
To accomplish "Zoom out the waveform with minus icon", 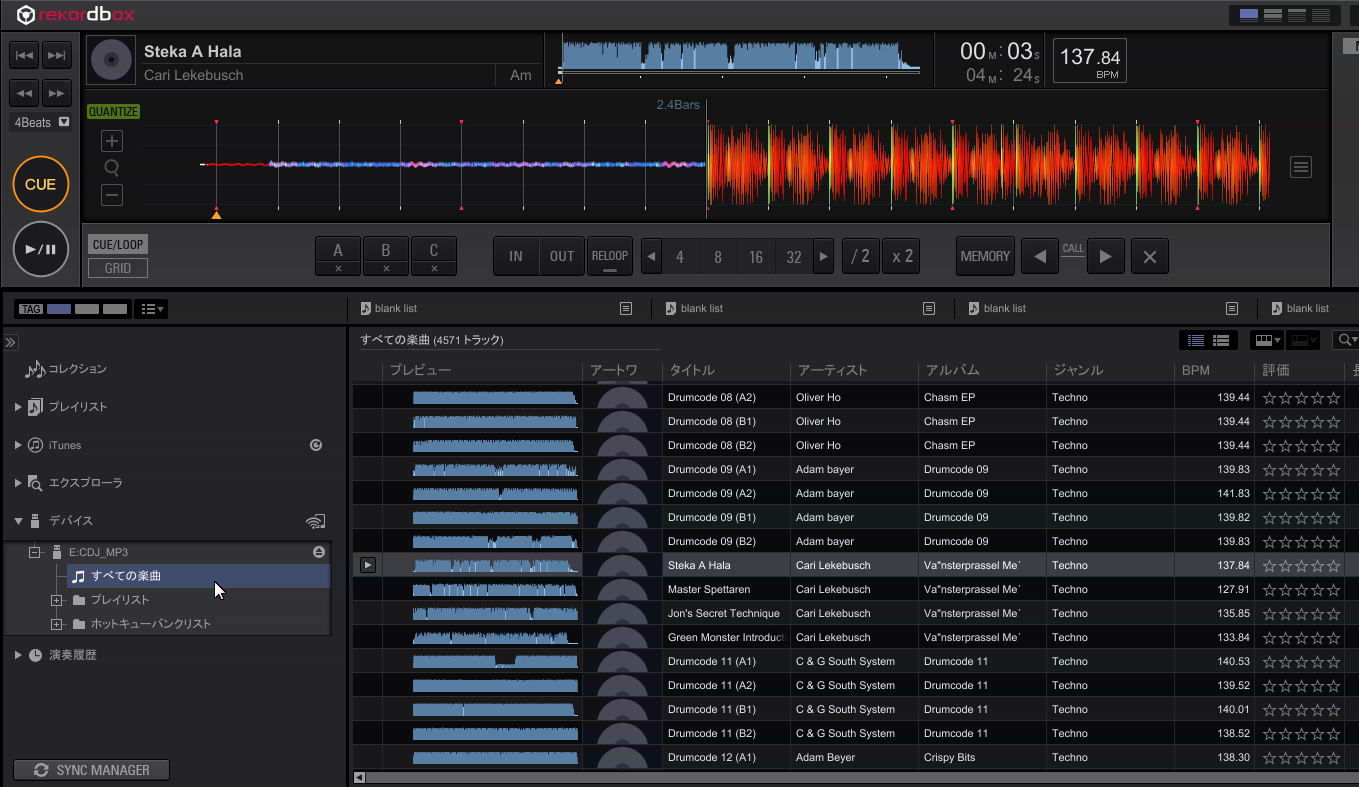I will pyautogui.click(x=112, y=196).
